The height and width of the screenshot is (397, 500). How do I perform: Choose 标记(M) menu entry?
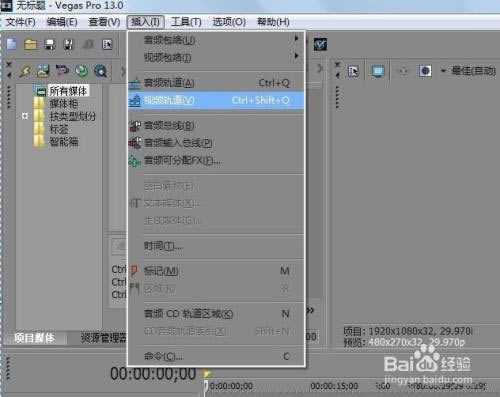[216, 271]
